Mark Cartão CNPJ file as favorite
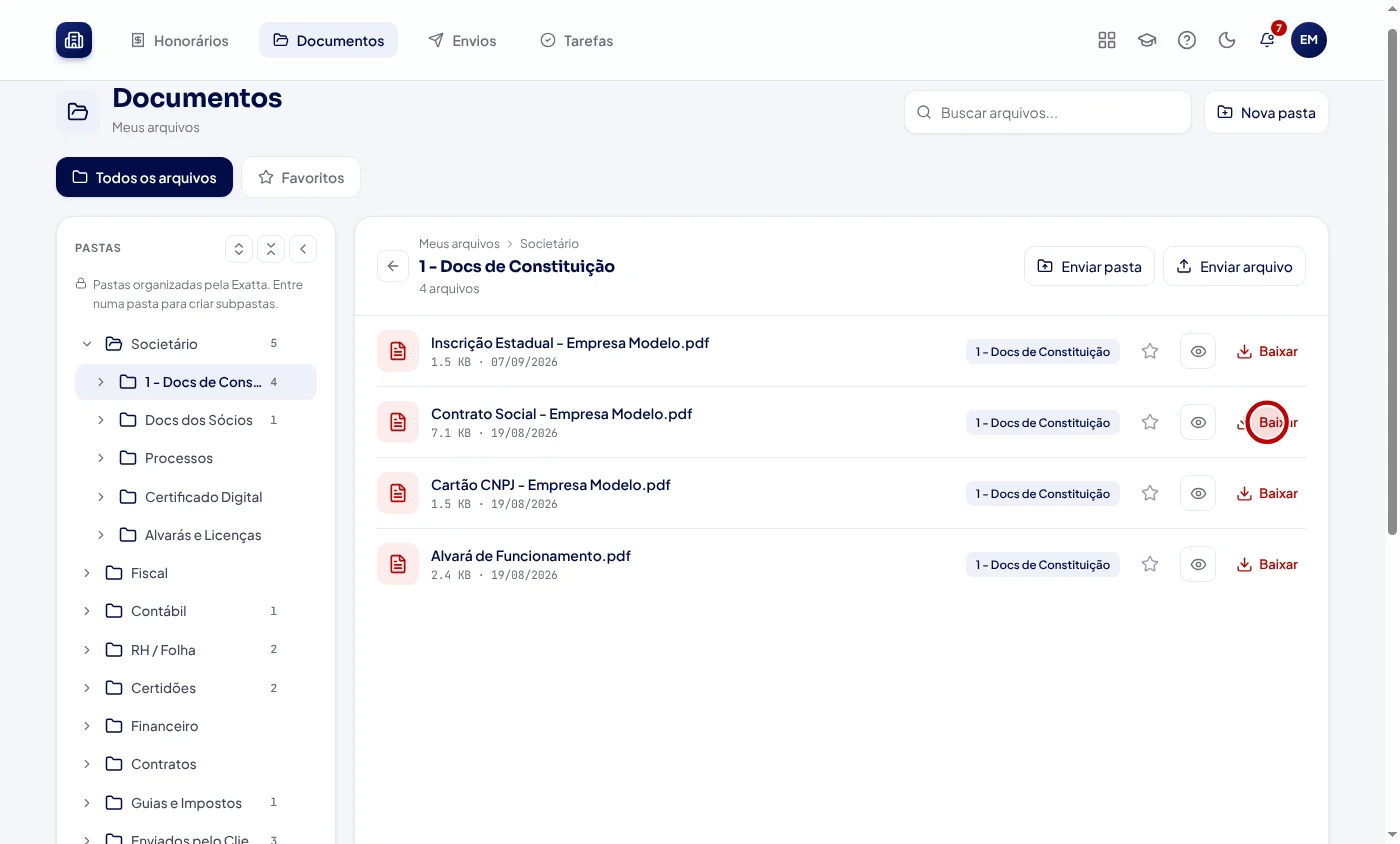The image size is (1400, 844). (1150, 493)
